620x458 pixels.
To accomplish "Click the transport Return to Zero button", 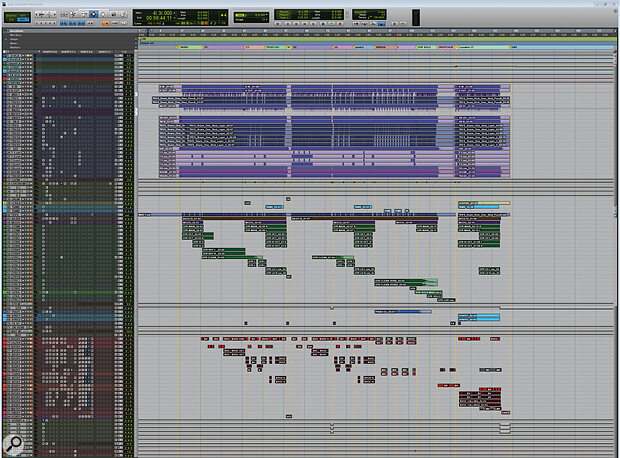I will tap(287, 23).
